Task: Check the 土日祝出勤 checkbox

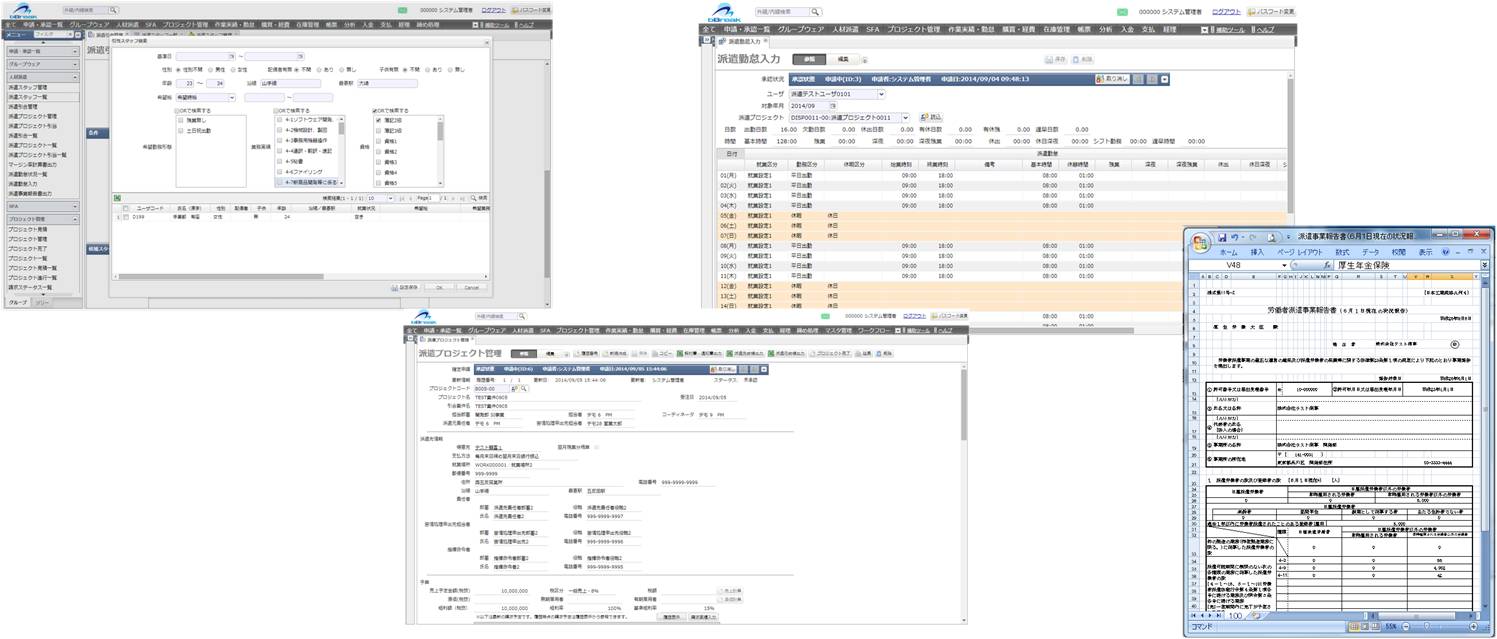Action: coord(179,131)
